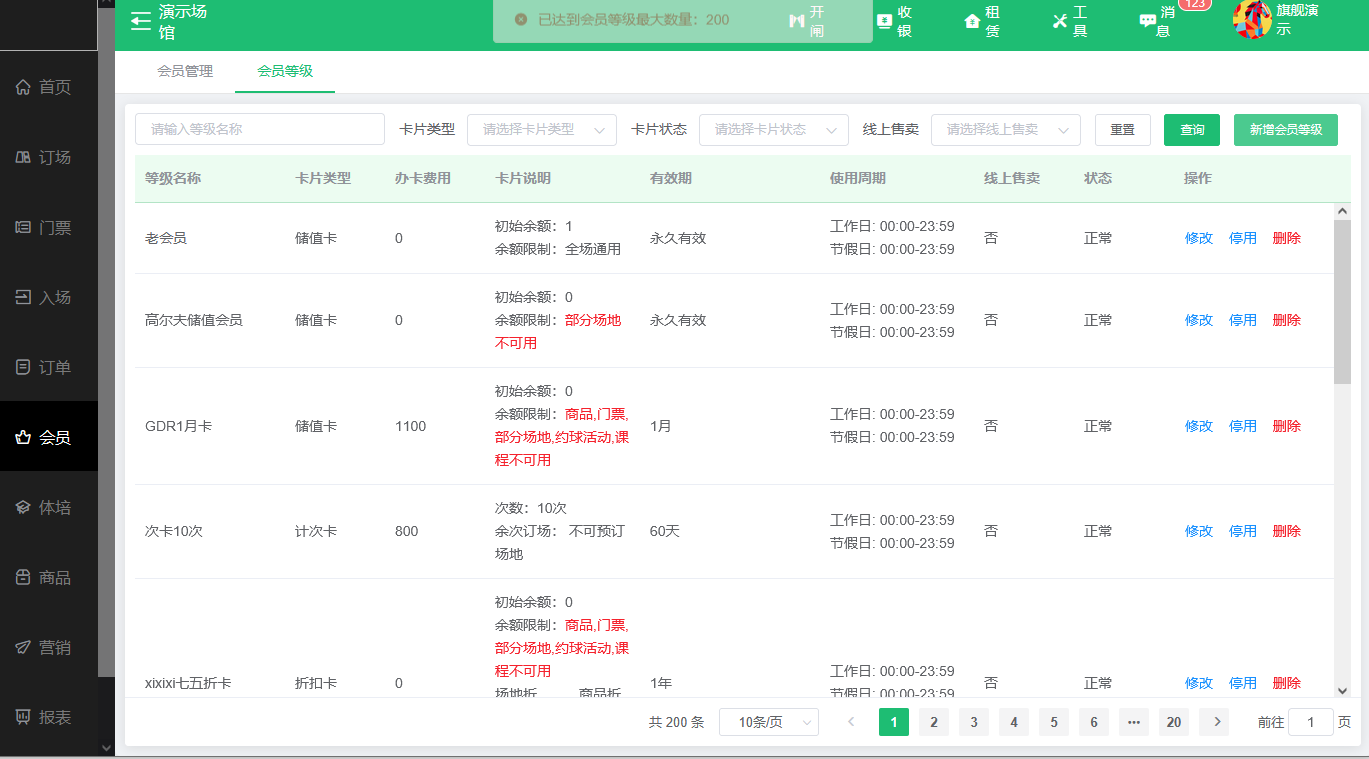Click the 订场 booking icon in sidebar
This screenshot has width=1369, height=759.
[x=24, y=157]
